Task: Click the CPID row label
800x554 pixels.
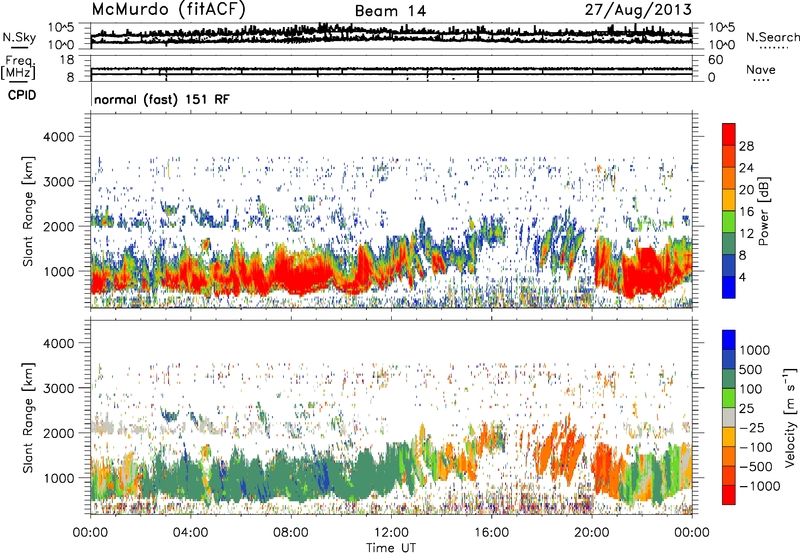Action: (x=22, y=95)
